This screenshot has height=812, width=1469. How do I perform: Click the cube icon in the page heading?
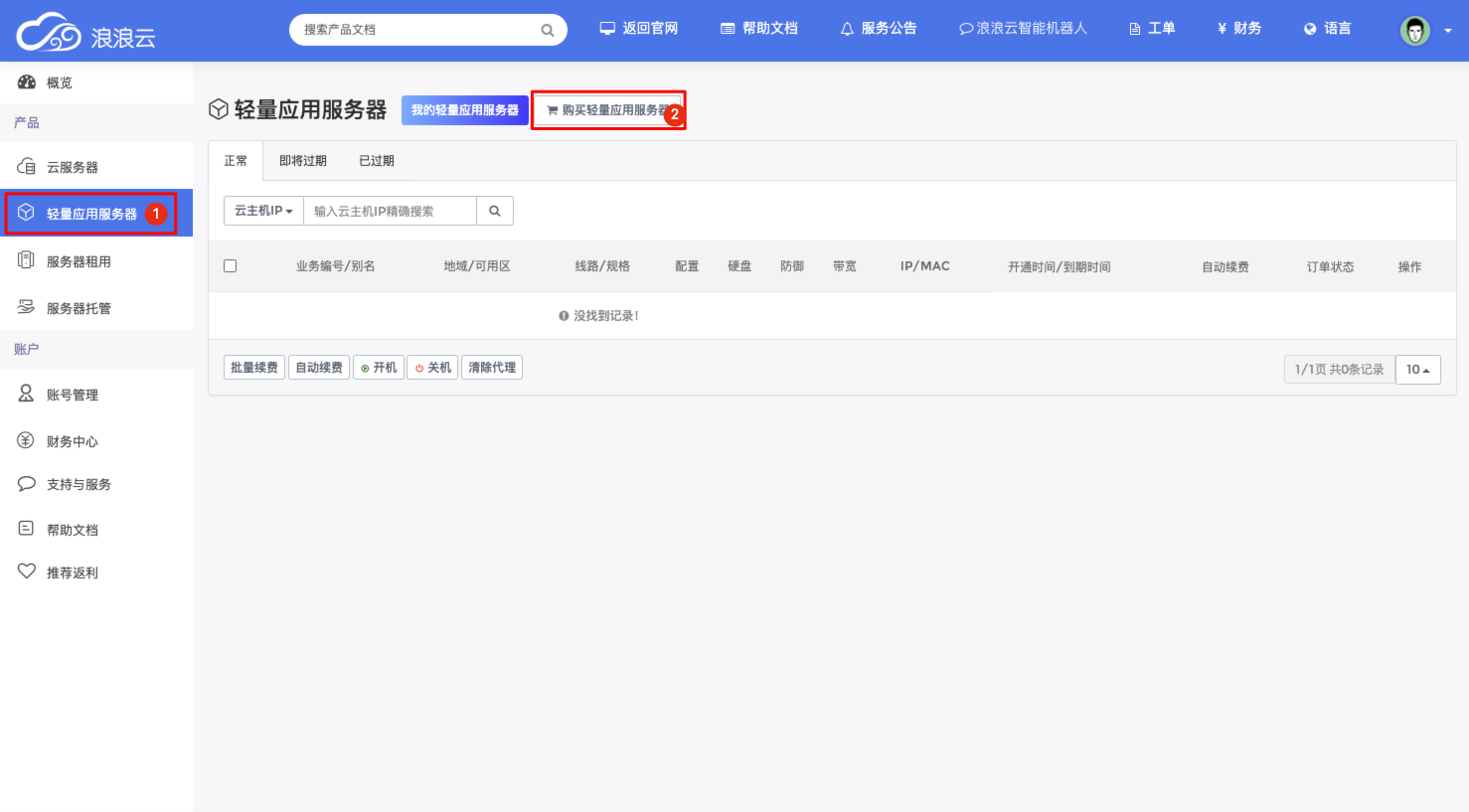click(219, 109)
